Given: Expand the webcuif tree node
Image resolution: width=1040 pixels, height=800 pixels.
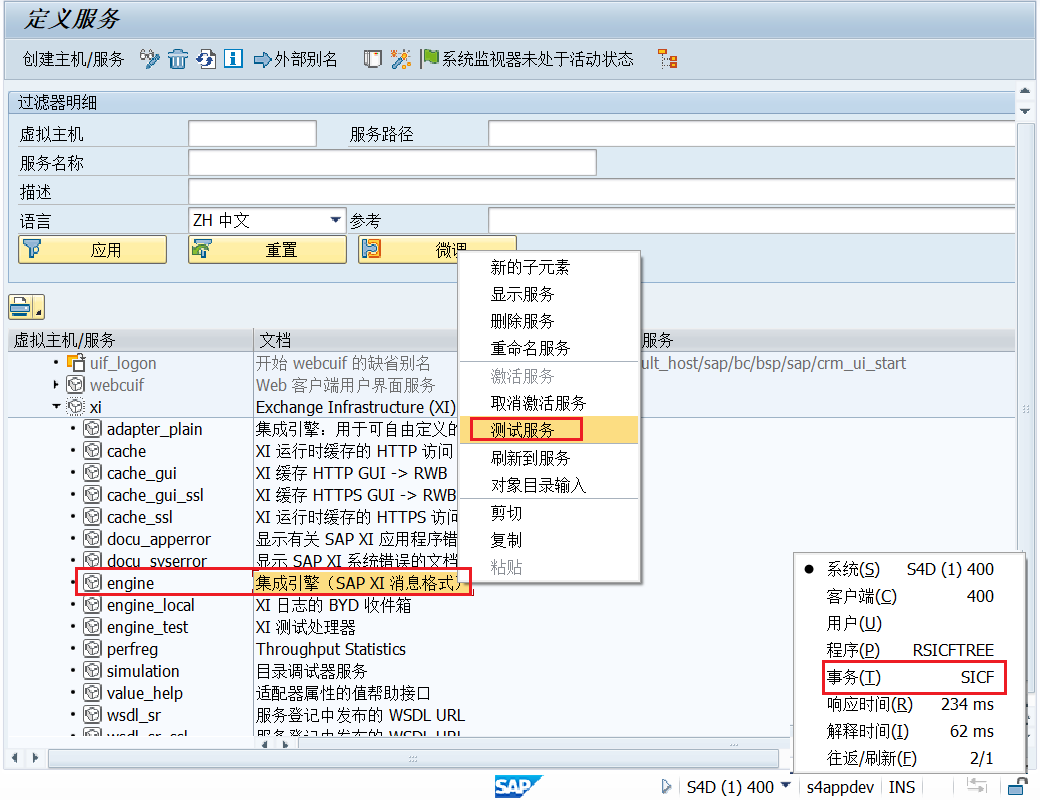Looking at the screenshot, I should coord(56,385).
